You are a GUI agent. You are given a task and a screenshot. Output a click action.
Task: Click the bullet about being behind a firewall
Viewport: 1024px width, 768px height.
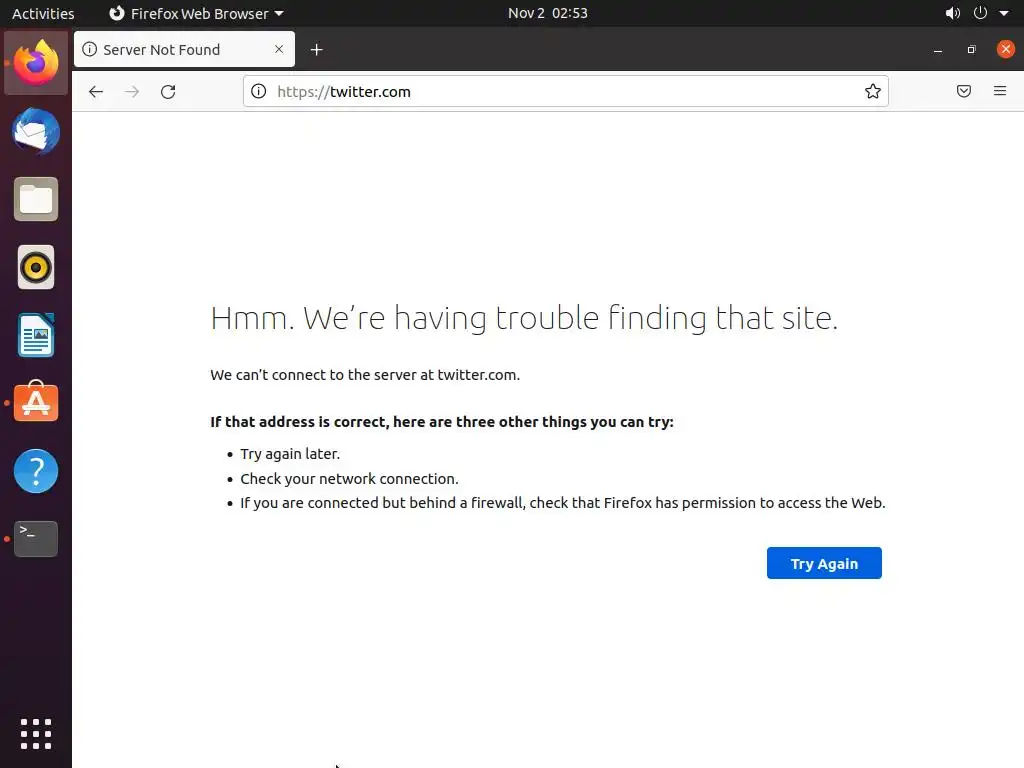tap(563, 503)
